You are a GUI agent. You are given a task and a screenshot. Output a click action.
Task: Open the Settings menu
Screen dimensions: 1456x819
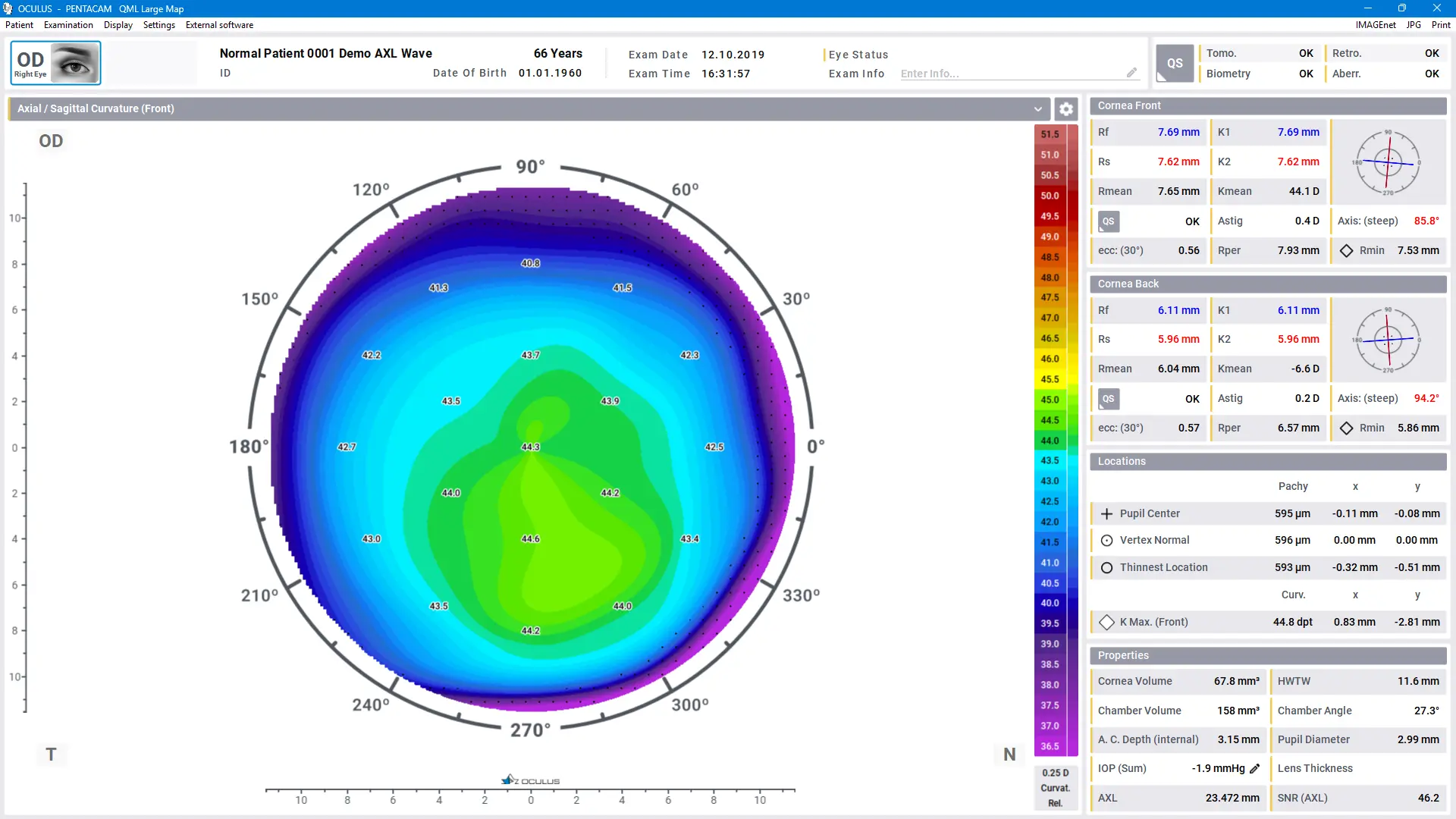[x=159, y=25]
